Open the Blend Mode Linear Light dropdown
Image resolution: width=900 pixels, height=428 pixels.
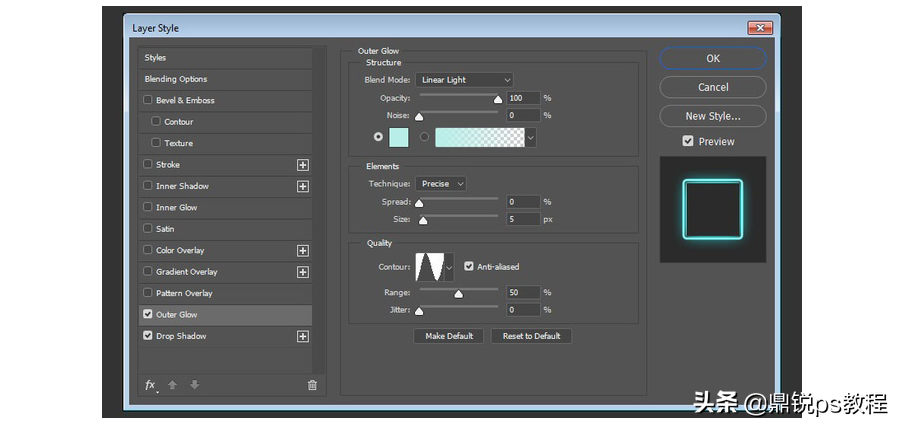pyautogui.click(x=464, y=80)
